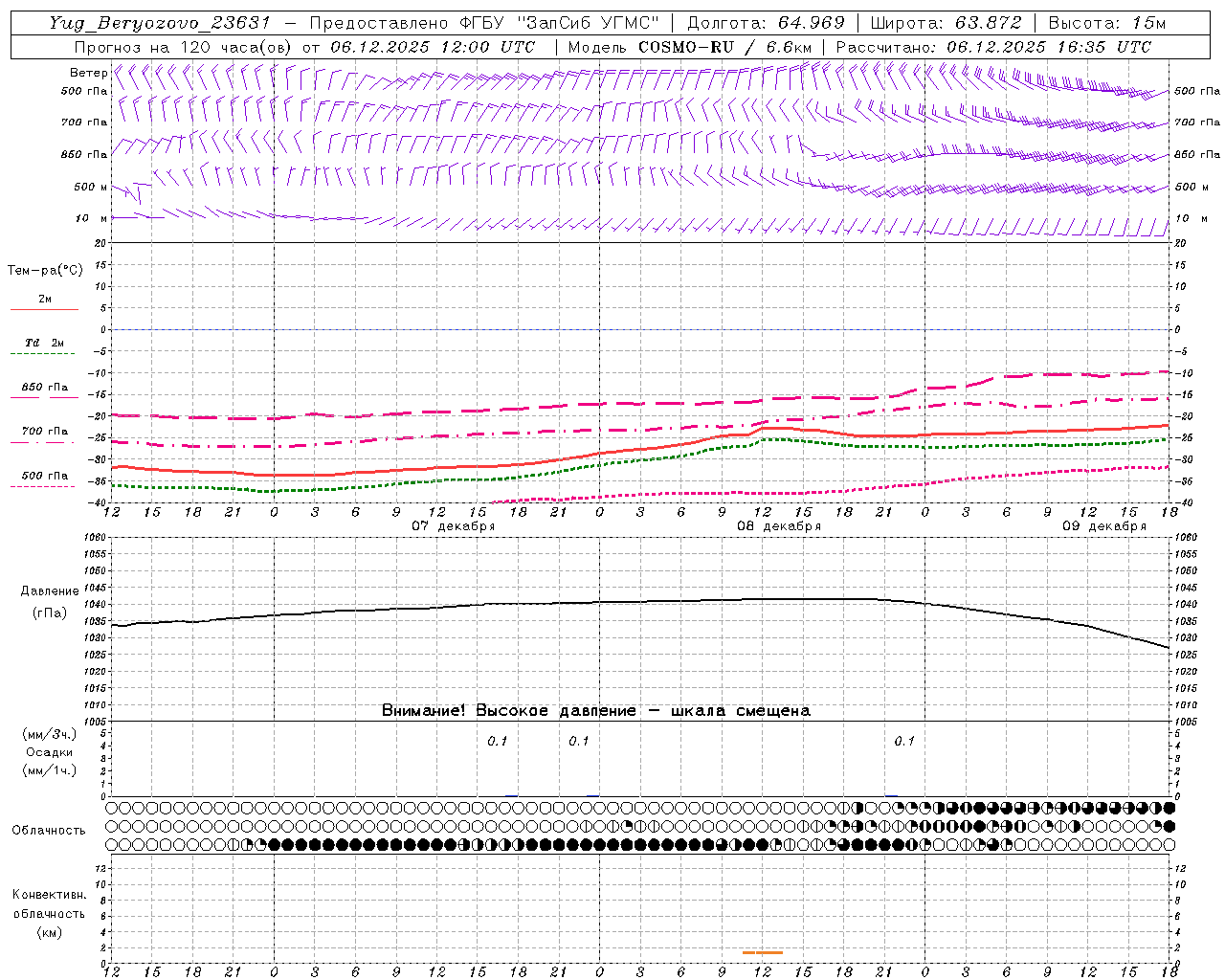Click the 500 м wind level label on left
1225x980 pixels.
coord(91,187)
